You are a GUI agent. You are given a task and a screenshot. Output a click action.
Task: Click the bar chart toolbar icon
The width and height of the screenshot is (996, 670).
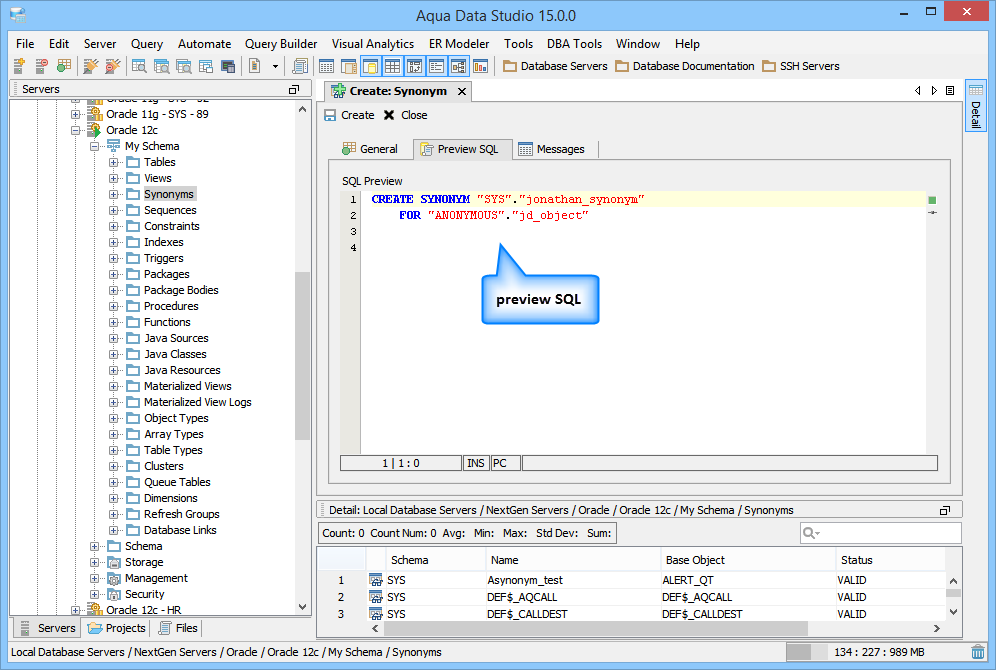click(x=481, y=65)
